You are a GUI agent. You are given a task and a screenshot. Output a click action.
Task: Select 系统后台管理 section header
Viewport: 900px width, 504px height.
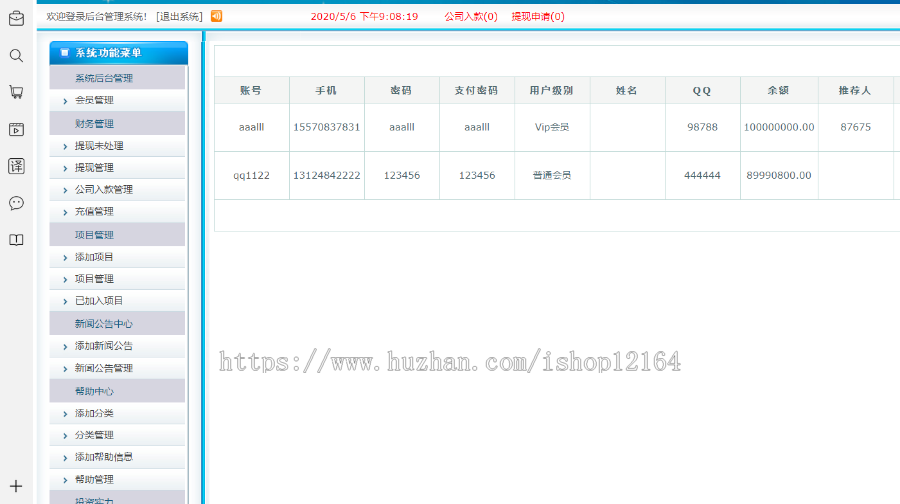click(117, 78)
